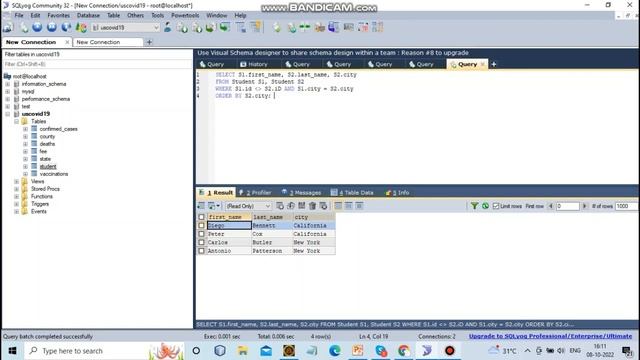Switch to the 2 Profiler tab
Viewport: 640px width, 360px height.
coord(255,193)
